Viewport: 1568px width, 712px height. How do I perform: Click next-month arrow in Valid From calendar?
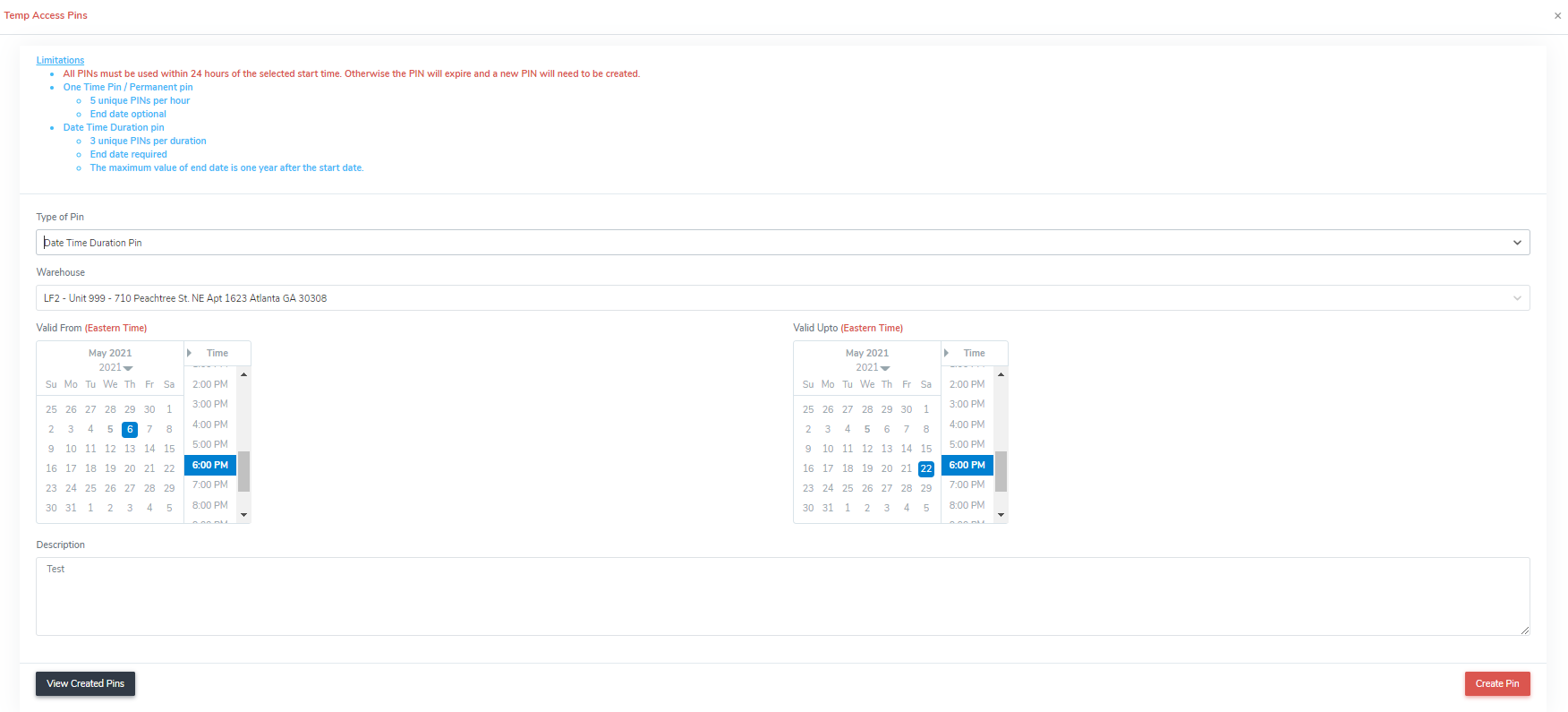pyautogui.click(x=190, y=353)
